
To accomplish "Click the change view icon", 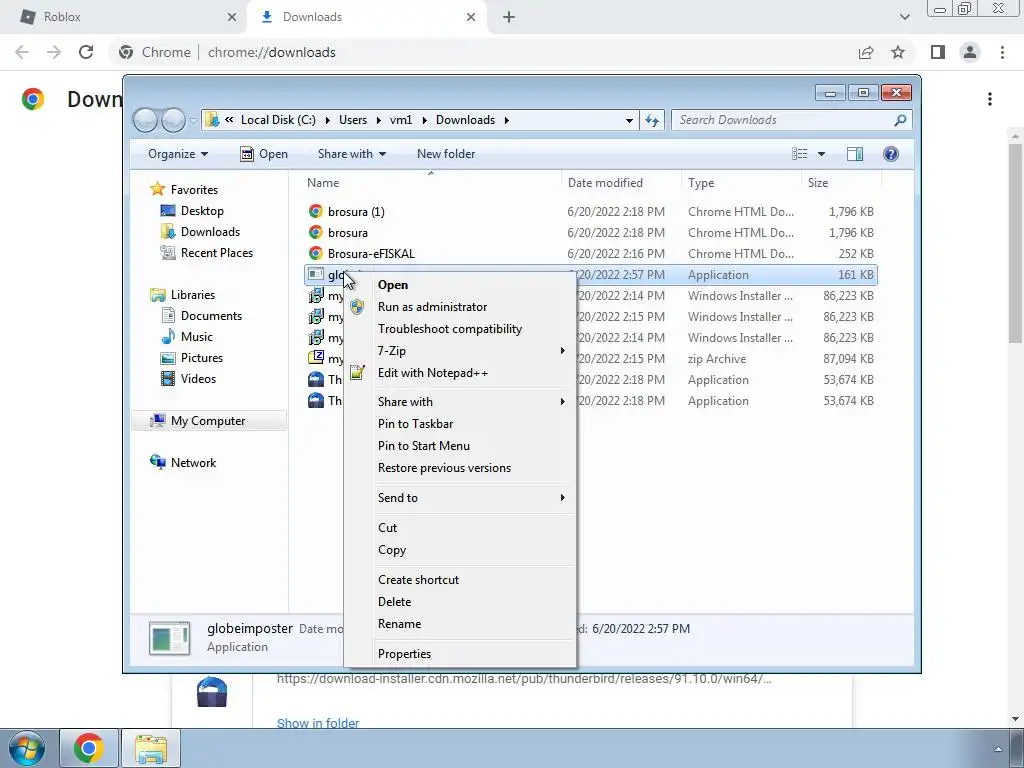I will coord(800,154).
